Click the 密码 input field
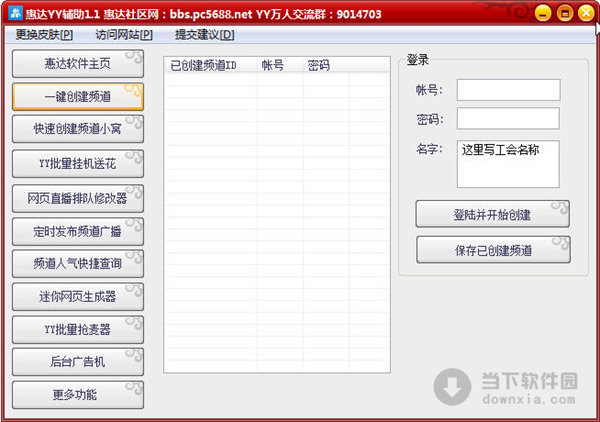 click(508, 118)
